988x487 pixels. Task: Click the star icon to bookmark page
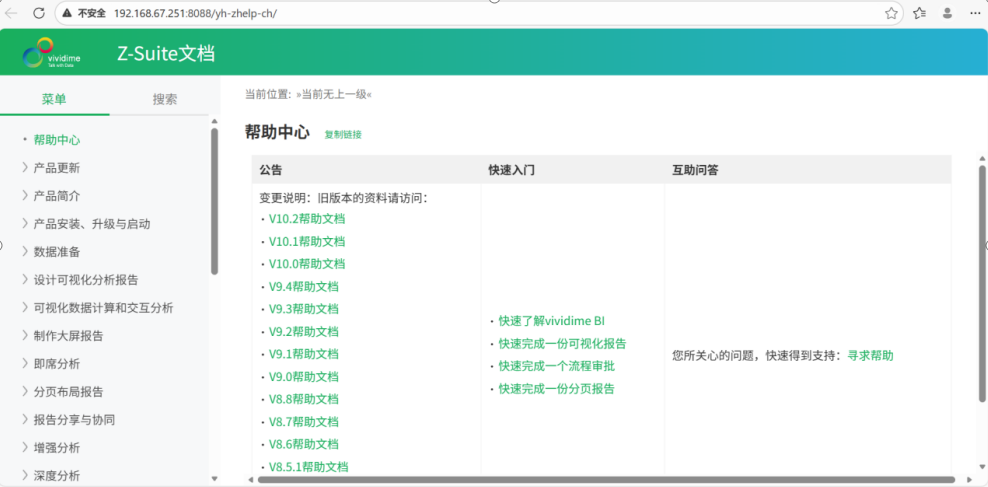pos(891,13)
